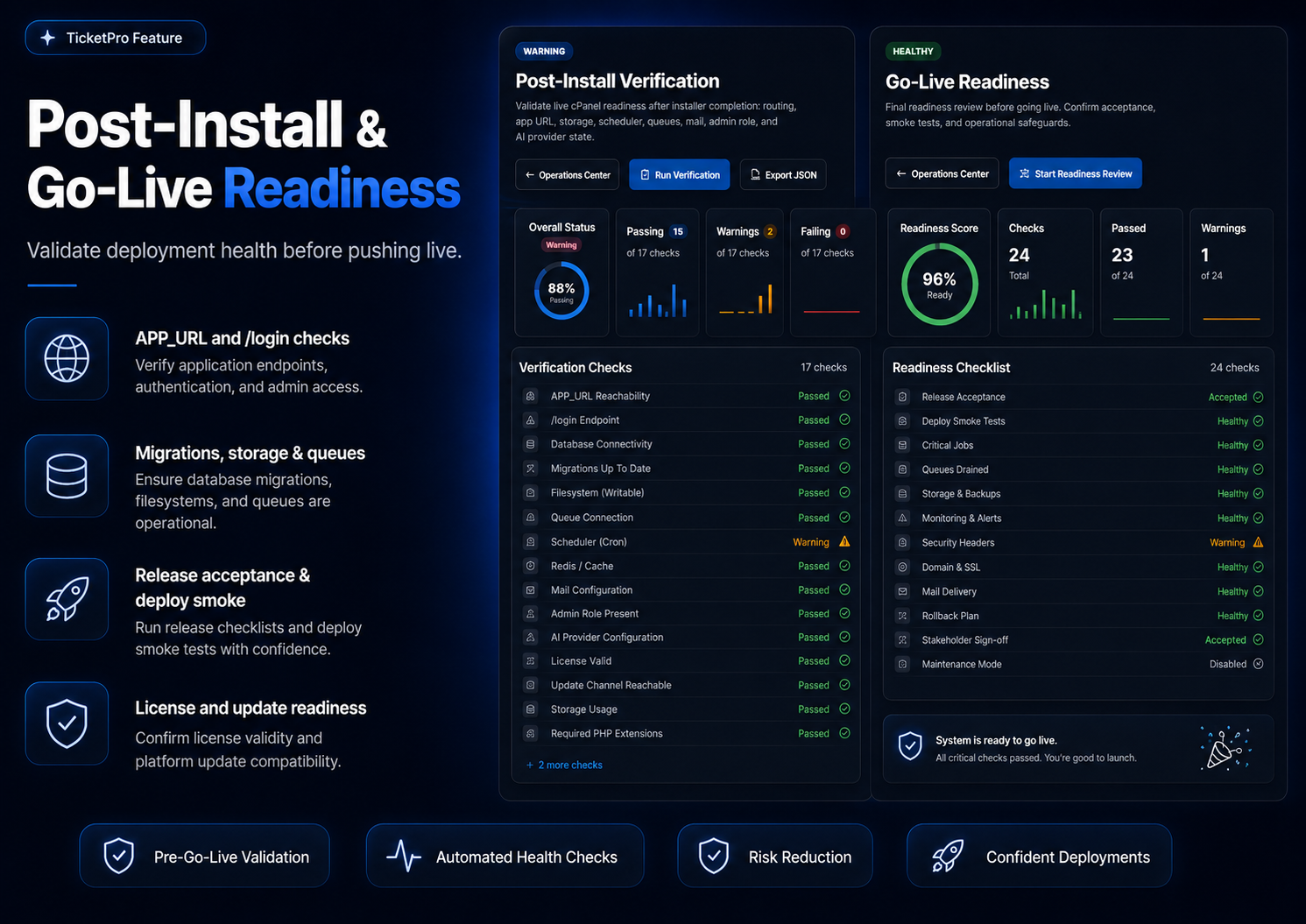Click the Passed 23 of 24 card

tap(1141, 272)
